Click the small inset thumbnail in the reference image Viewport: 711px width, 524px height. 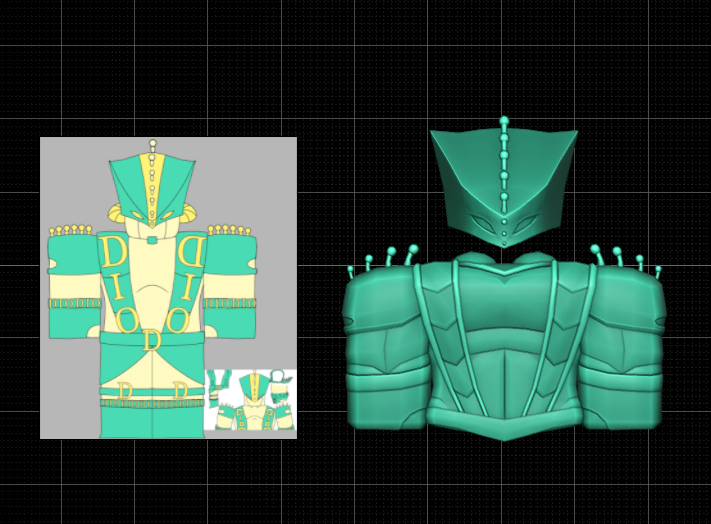pyautogui.click(x=250, y=400)
